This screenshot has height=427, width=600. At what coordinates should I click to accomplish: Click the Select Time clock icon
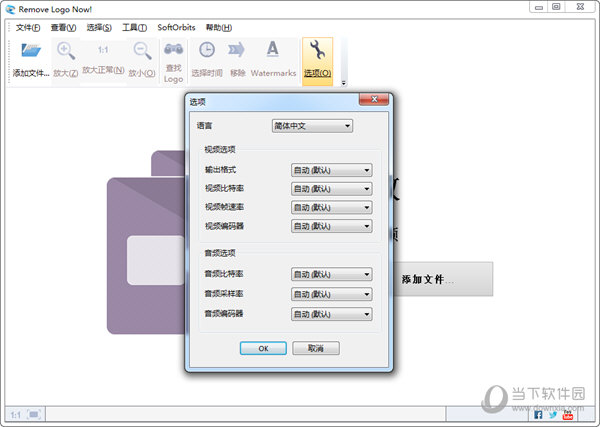207,50
